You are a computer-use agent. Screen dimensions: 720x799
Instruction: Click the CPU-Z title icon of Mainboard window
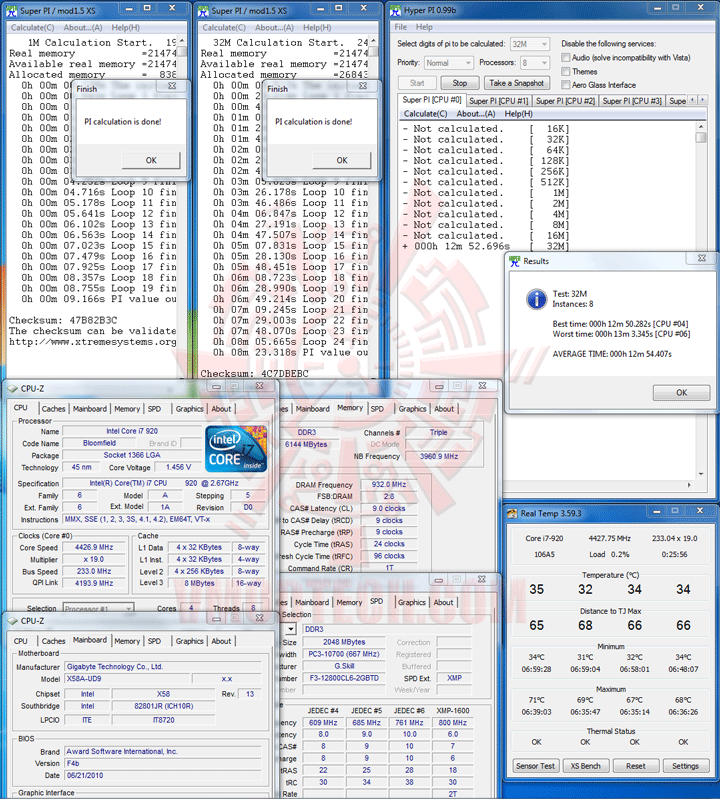[13, 621]
